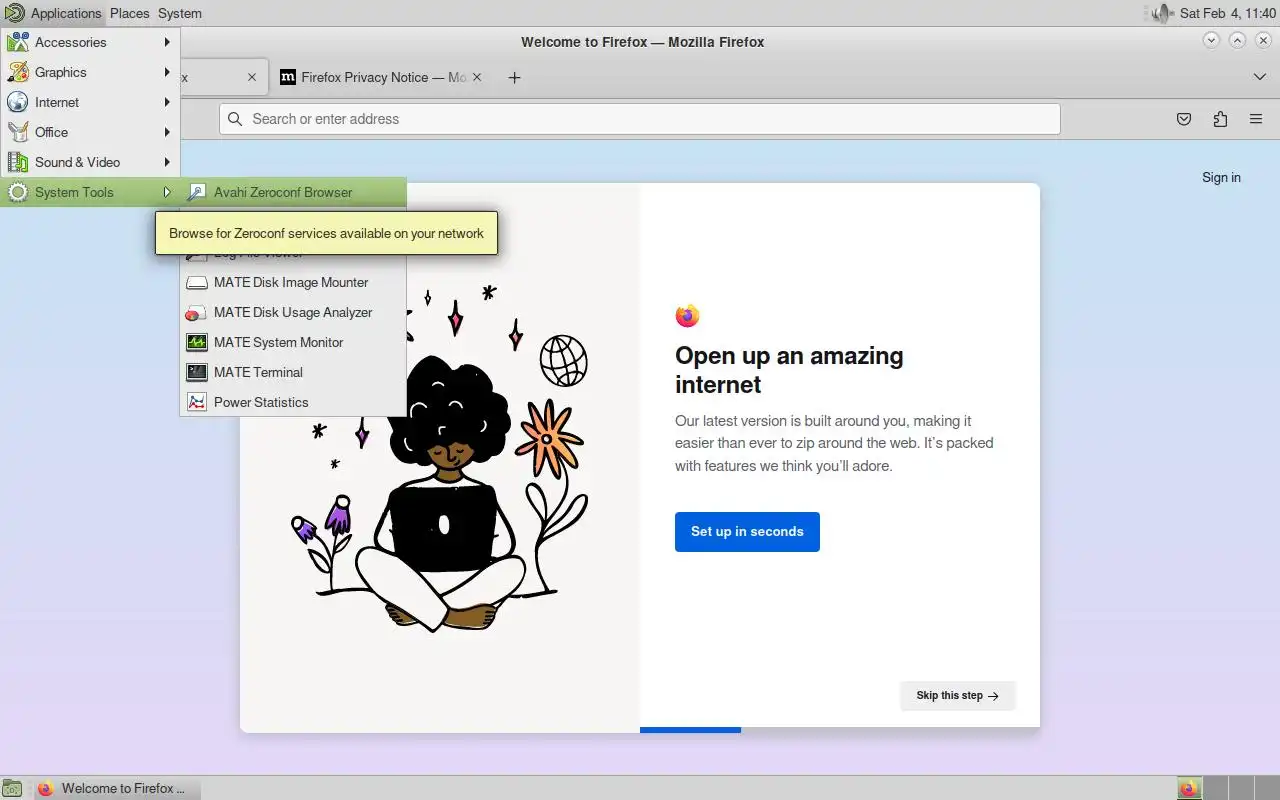Click the System Tools gear icon
Screen dimensions: 1280x800
tap(17, 192)
